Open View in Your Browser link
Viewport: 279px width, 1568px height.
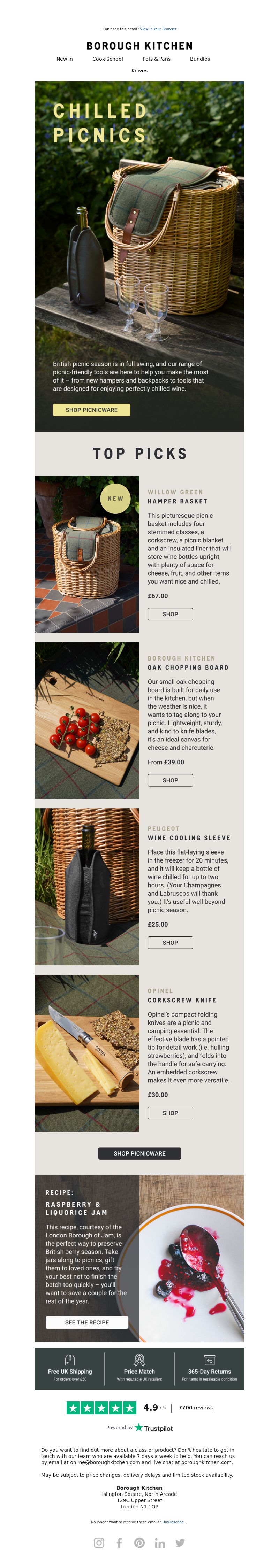[x=158, y=29]
